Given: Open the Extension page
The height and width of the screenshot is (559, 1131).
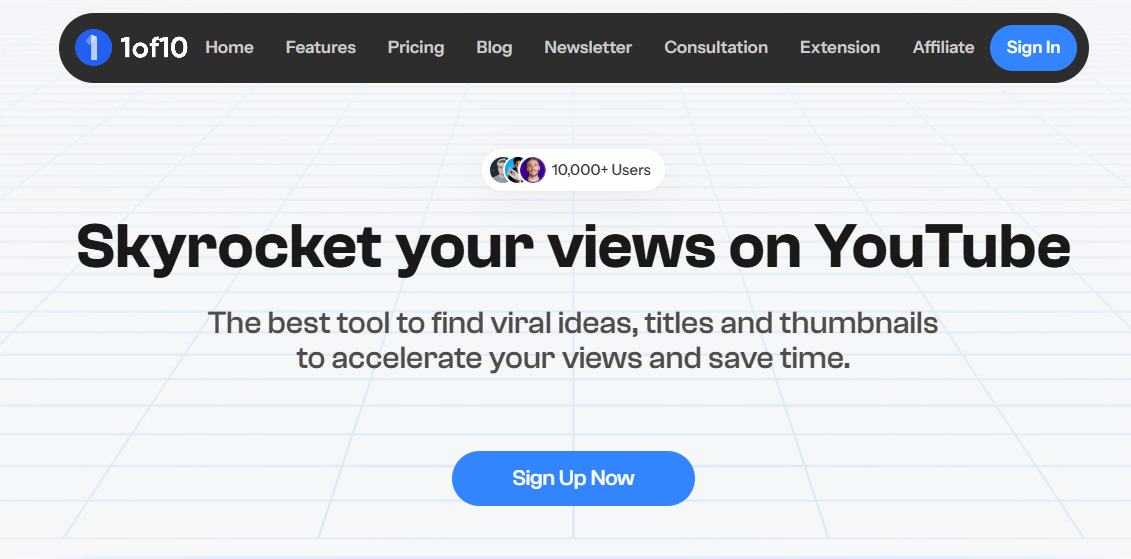Looking at the screenshot, I should click(x=840, y=47).
